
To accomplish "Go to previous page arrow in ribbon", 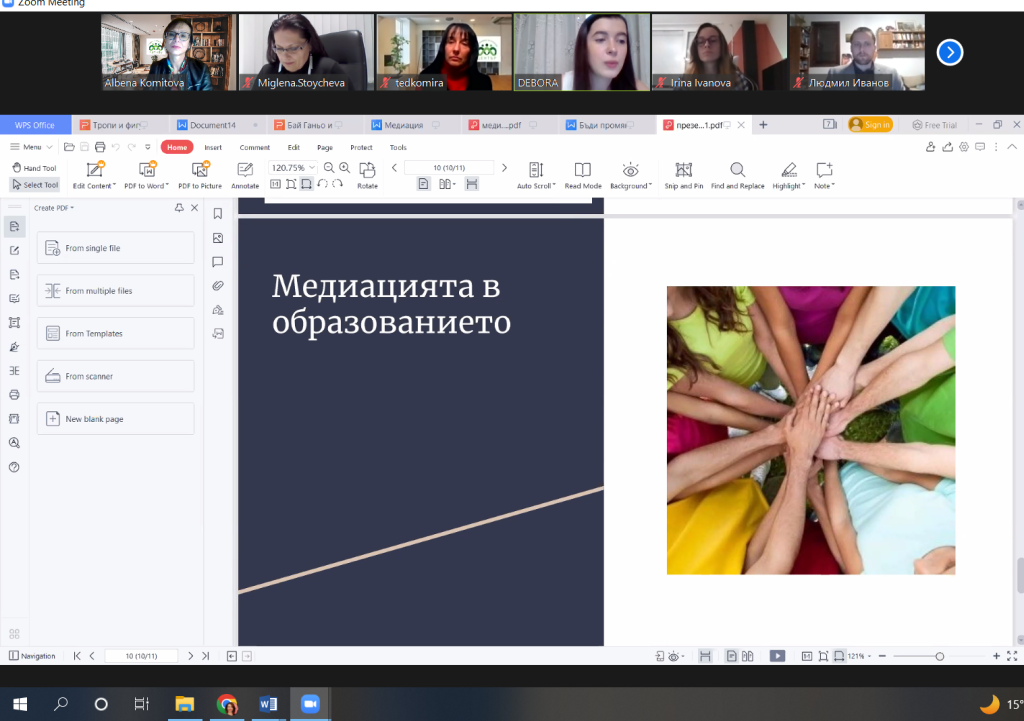I will coord(394,168).
